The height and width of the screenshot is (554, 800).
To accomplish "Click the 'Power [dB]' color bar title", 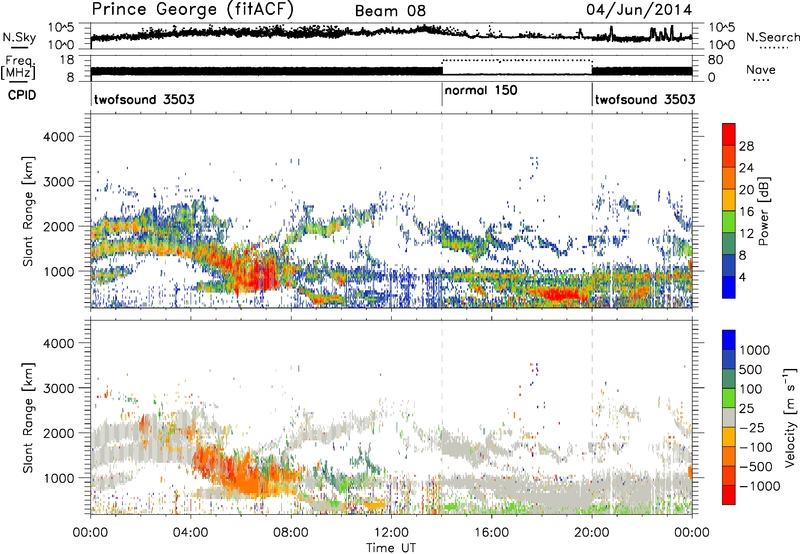I will tap(763, 211).
